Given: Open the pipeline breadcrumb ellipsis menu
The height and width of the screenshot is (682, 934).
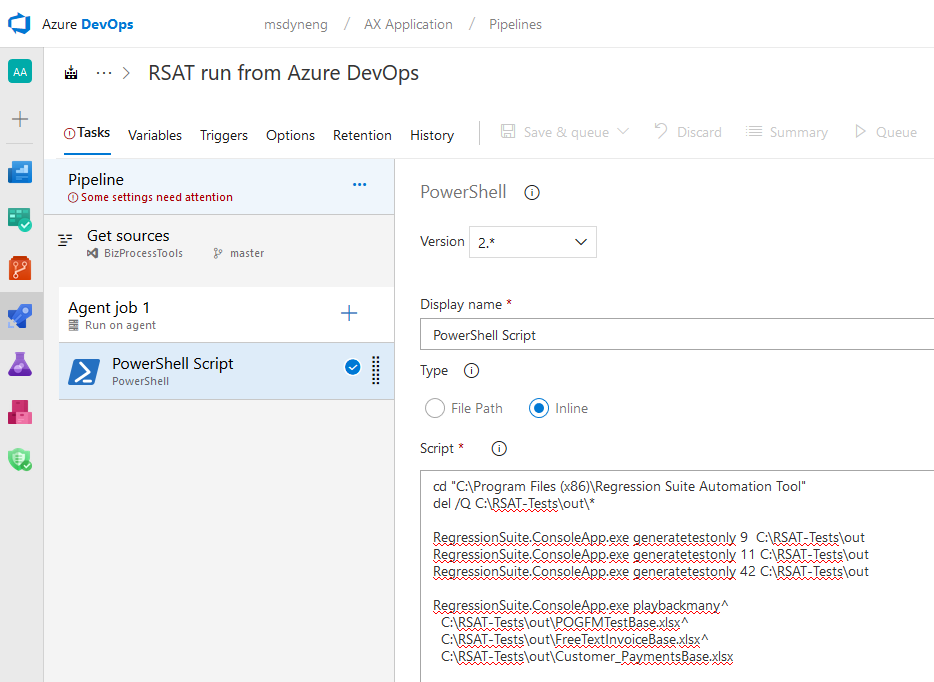Looking at the screenshot, I should [103, 72].
